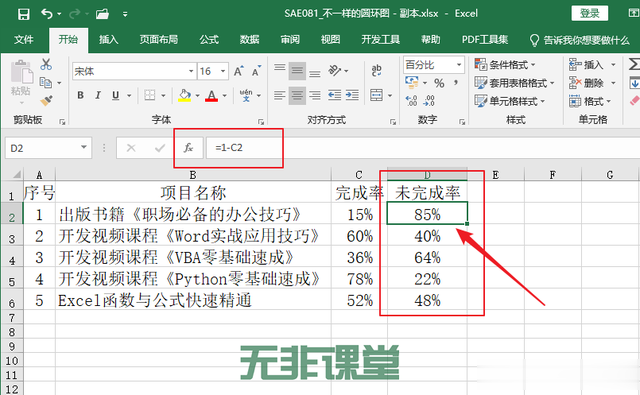Click the Insert Function fx icon
Image resolution: width=640 pixels, height=395 pixels.
coord(188,147)
